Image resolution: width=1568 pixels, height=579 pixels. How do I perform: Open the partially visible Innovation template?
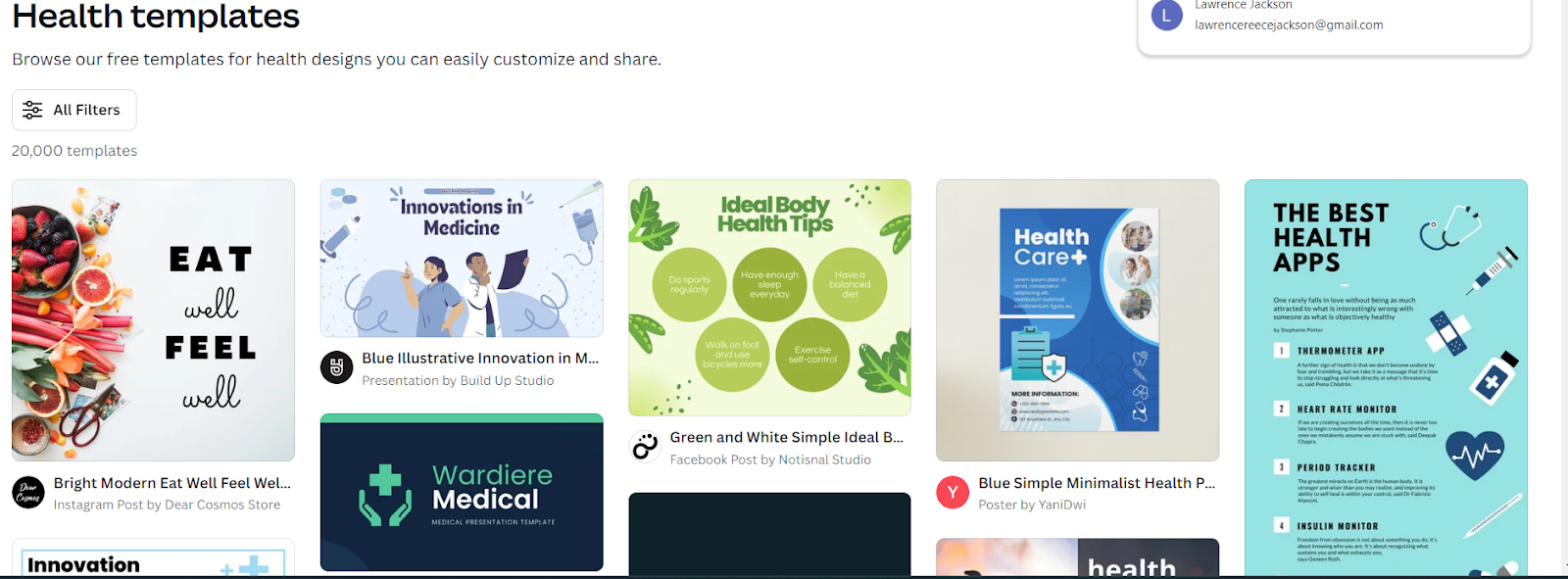click(153, 558)
